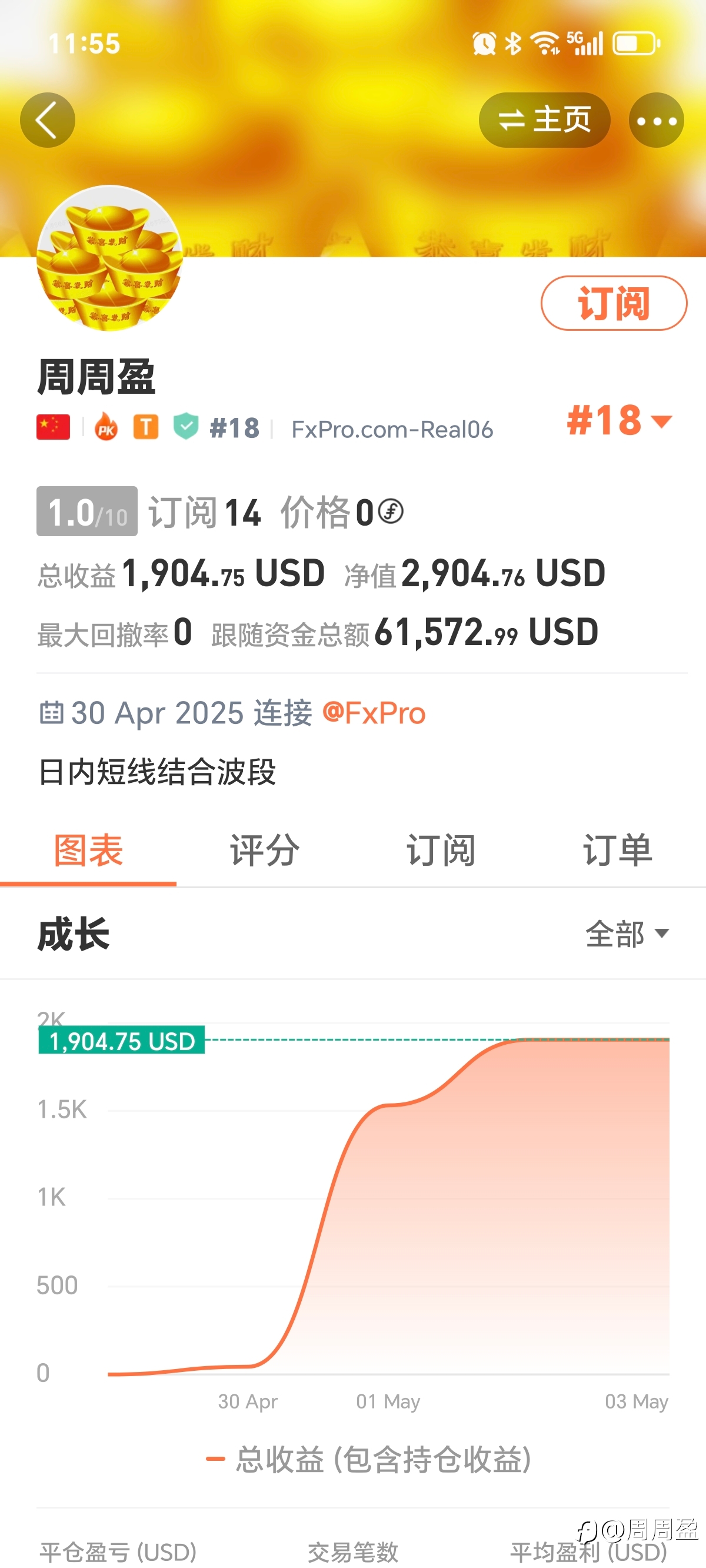Tap the China flag icon

point(54,427)
